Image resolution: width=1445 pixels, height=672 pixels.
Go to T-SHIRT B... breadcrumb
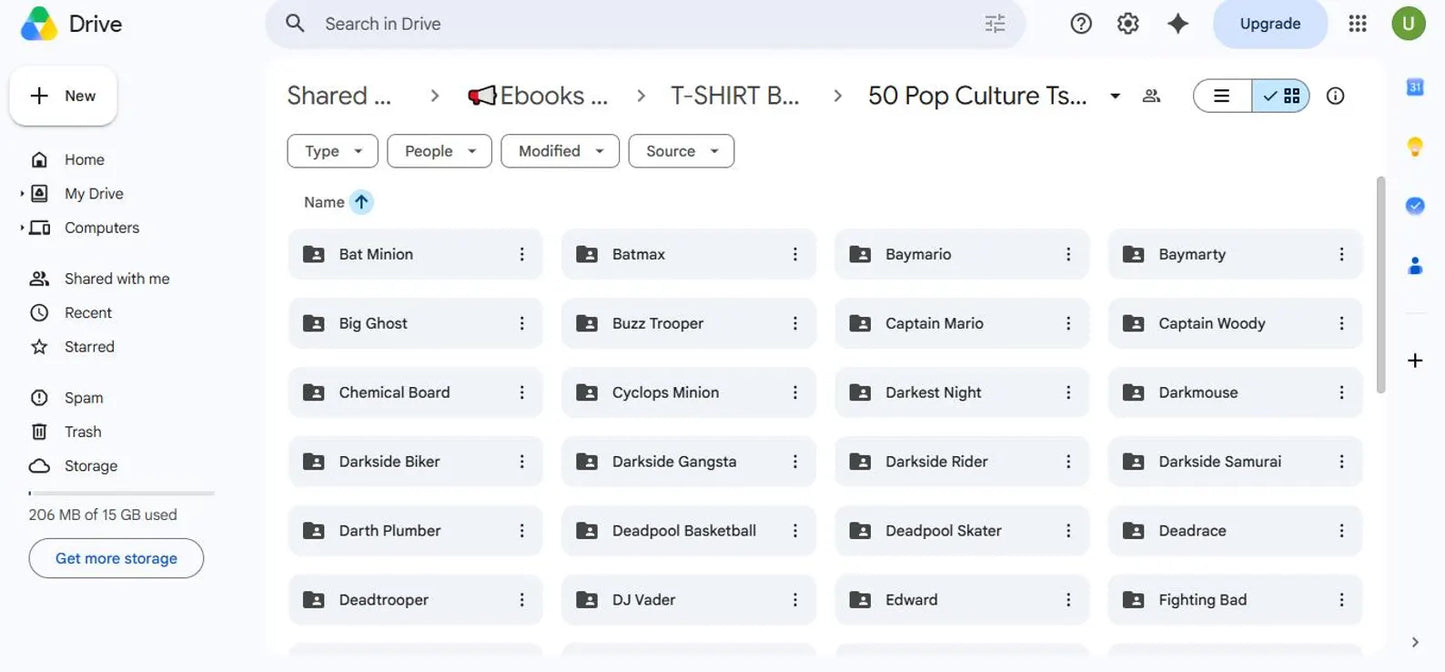pyautogui.click(x=735, y=96)
